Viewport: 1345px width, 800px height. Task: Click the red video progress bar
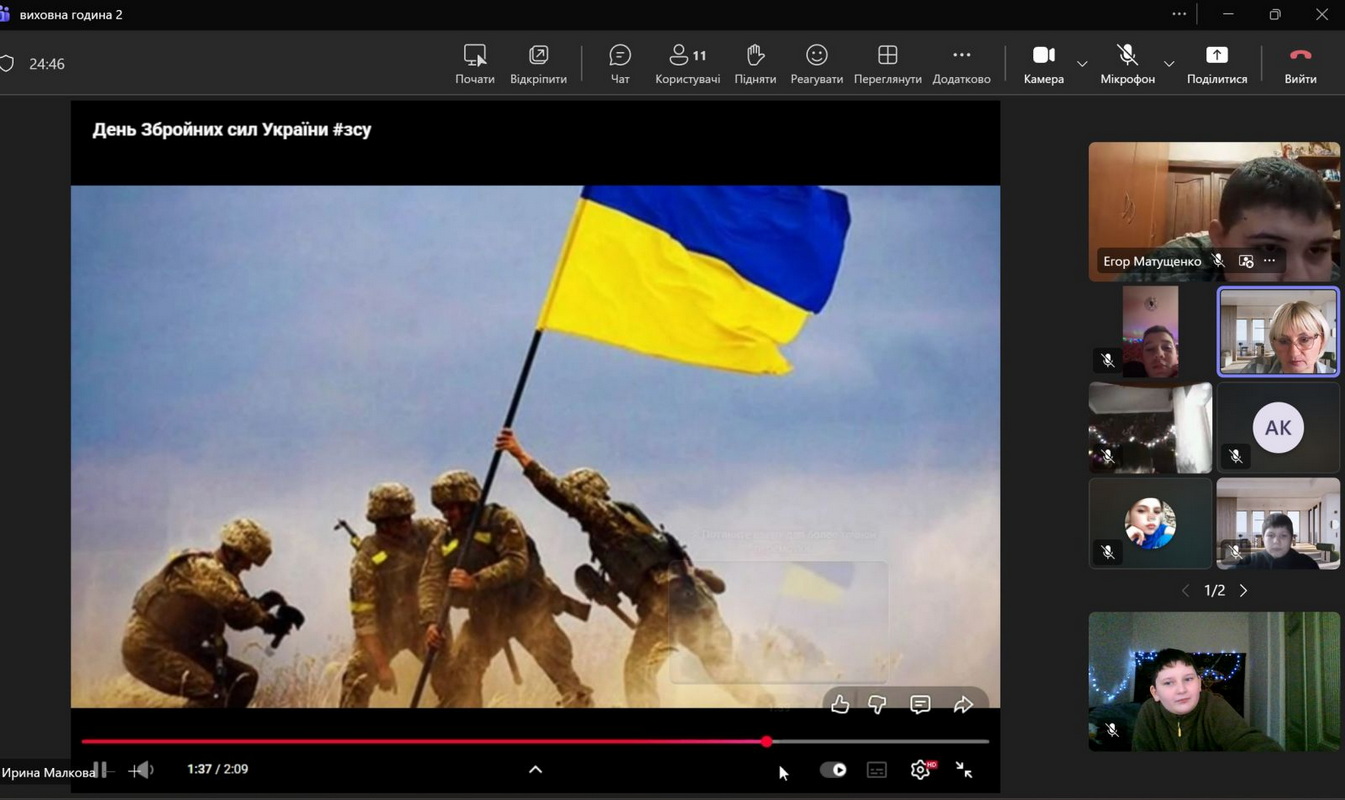[x=420, y=742]
